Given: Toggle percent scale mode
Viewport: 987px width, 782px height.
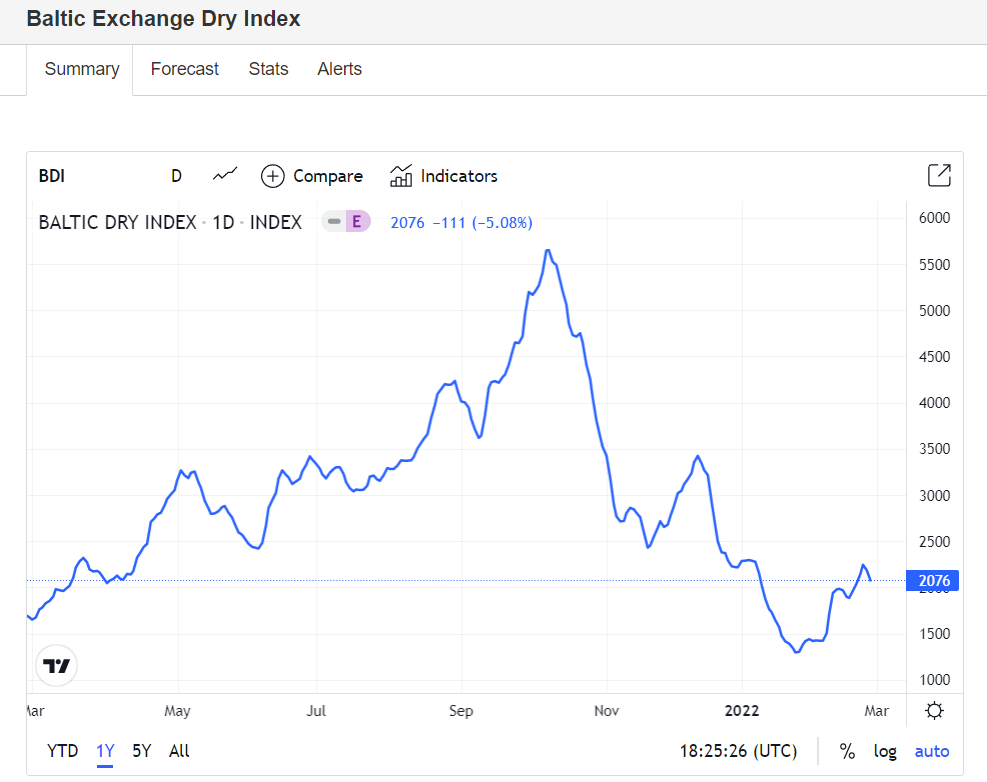Looking at the screenshot, I should [847, 751].
